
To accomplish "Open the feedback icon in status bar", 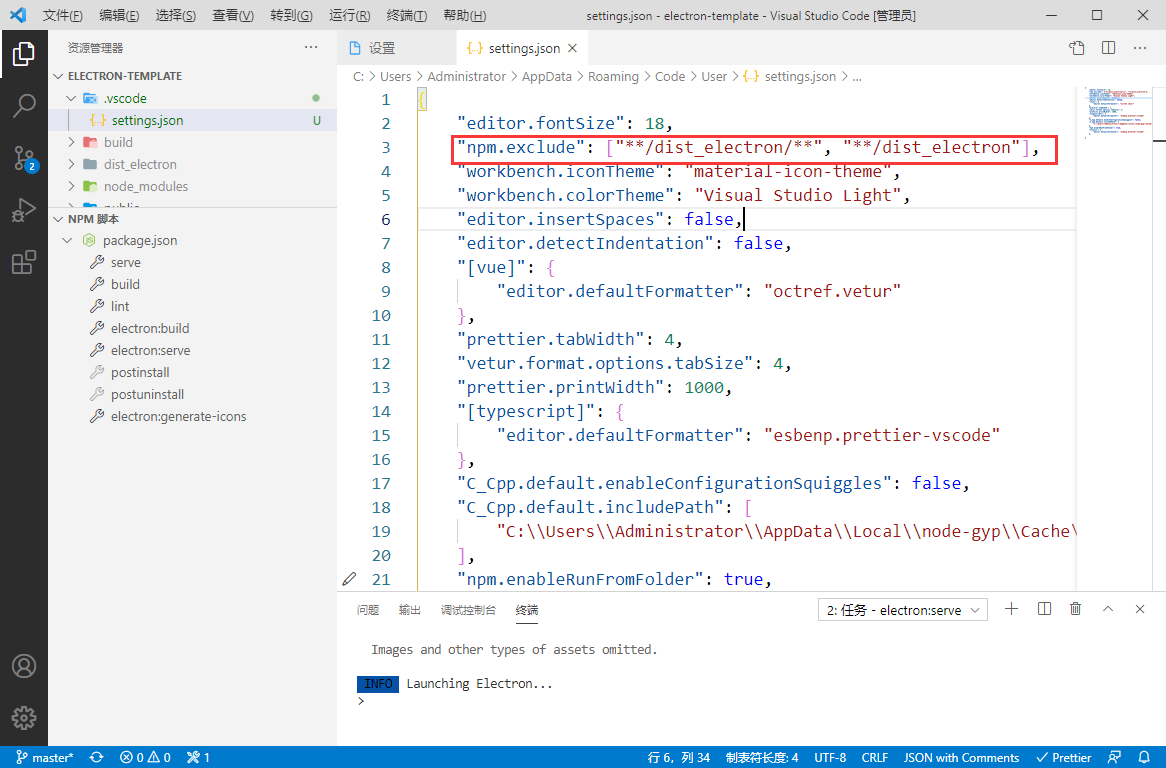I will [x=1114, y=758].
